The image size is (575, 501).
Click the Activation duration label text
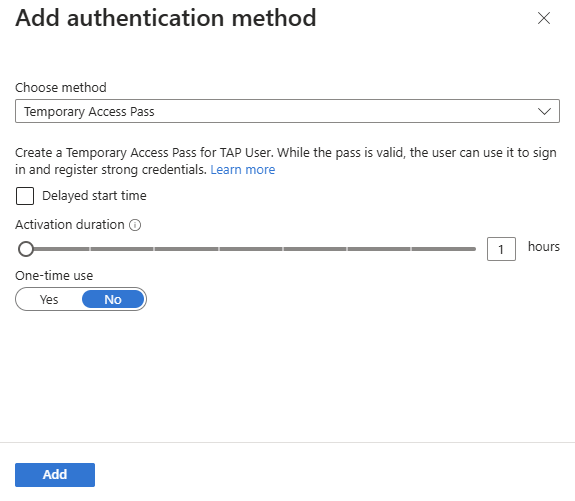(x=70, y=224)
